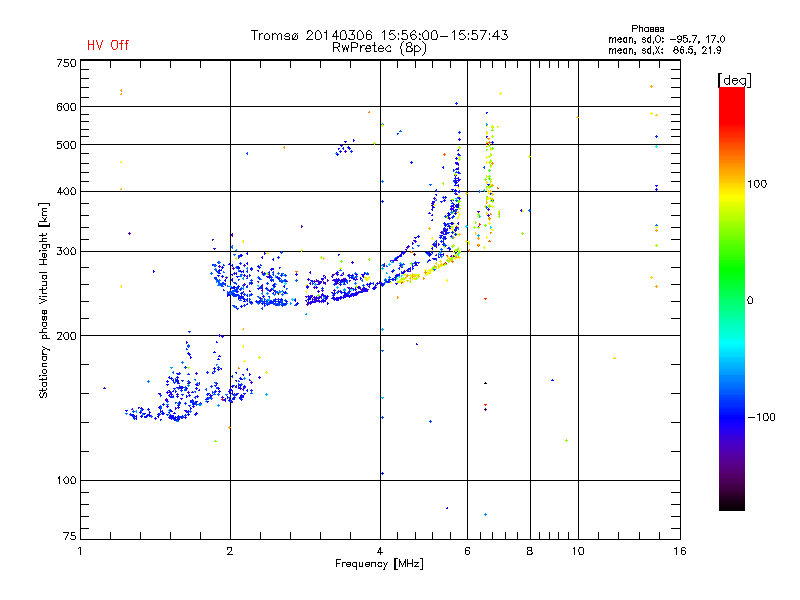This screenshot has width=800, height=600.
Task: Click y-axis tick label '750'
Action: point(66,63)
